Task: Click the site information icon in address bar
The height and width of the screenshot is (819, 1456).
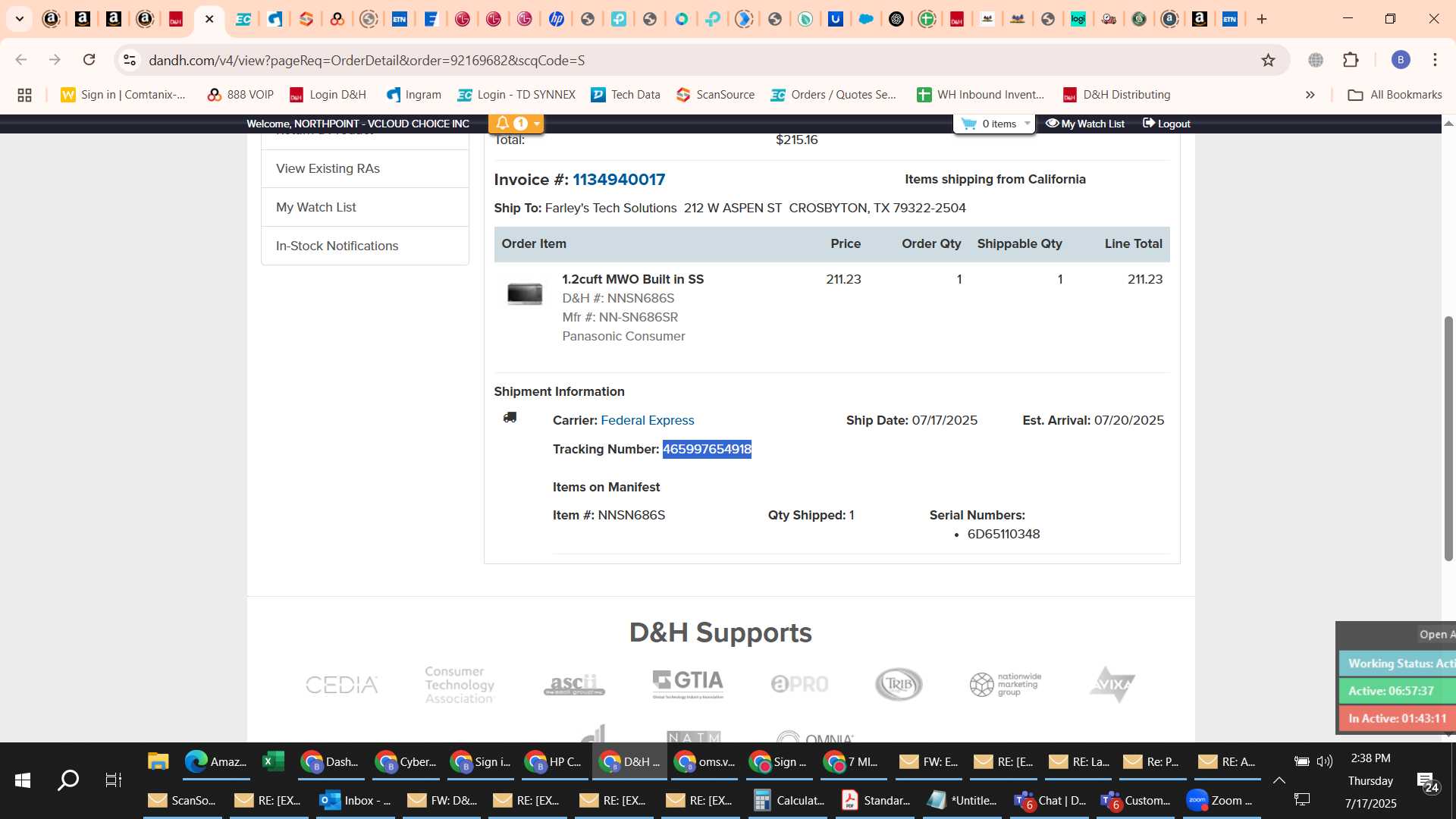Action: pos(130,60)
